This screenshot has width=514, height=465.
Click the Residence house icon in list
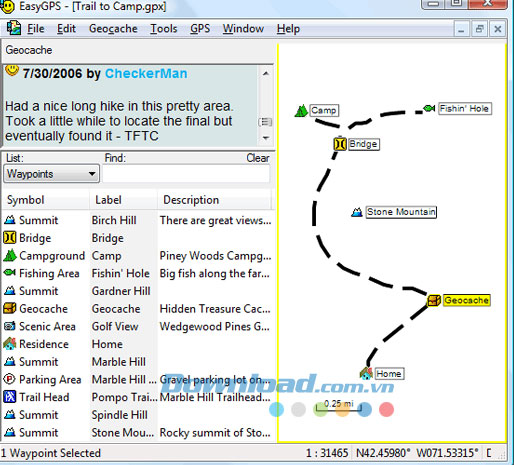10,344
